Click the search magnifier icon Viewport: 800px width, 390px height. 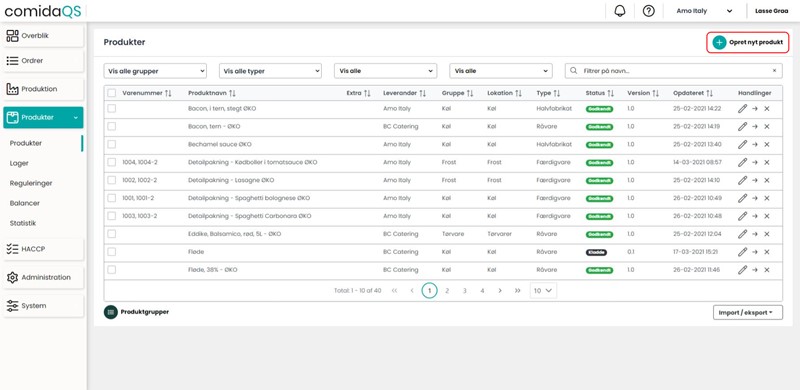click(x=574, y=71)
